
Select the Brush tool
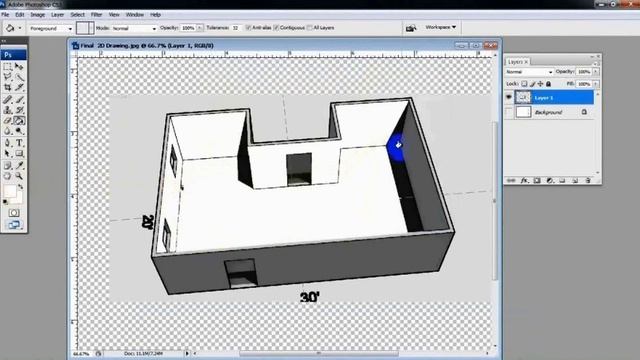coord(19,99)
